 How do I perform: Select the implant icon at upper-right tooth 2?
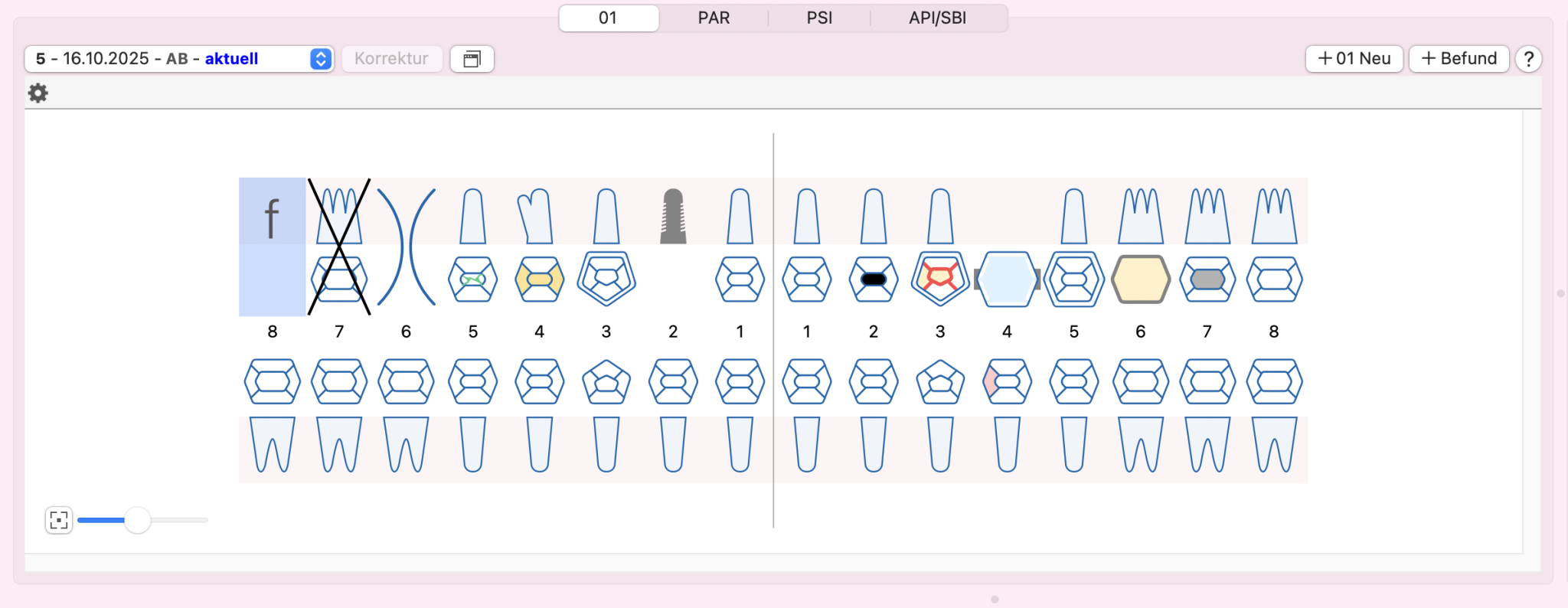coord(672,217)
